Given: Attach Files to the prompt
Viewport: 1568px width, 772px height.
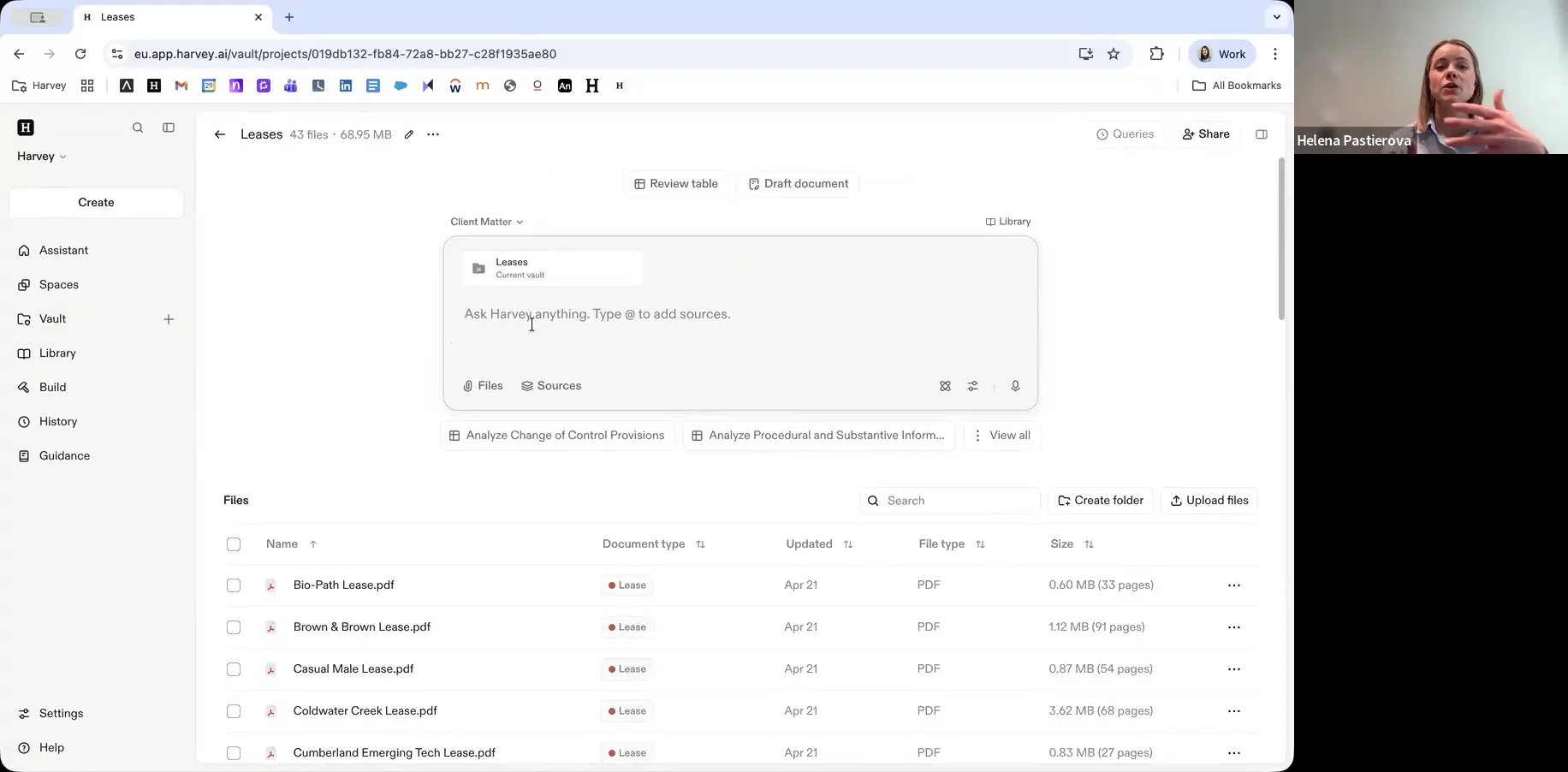Looking at the screenshot, I should 483,386.
